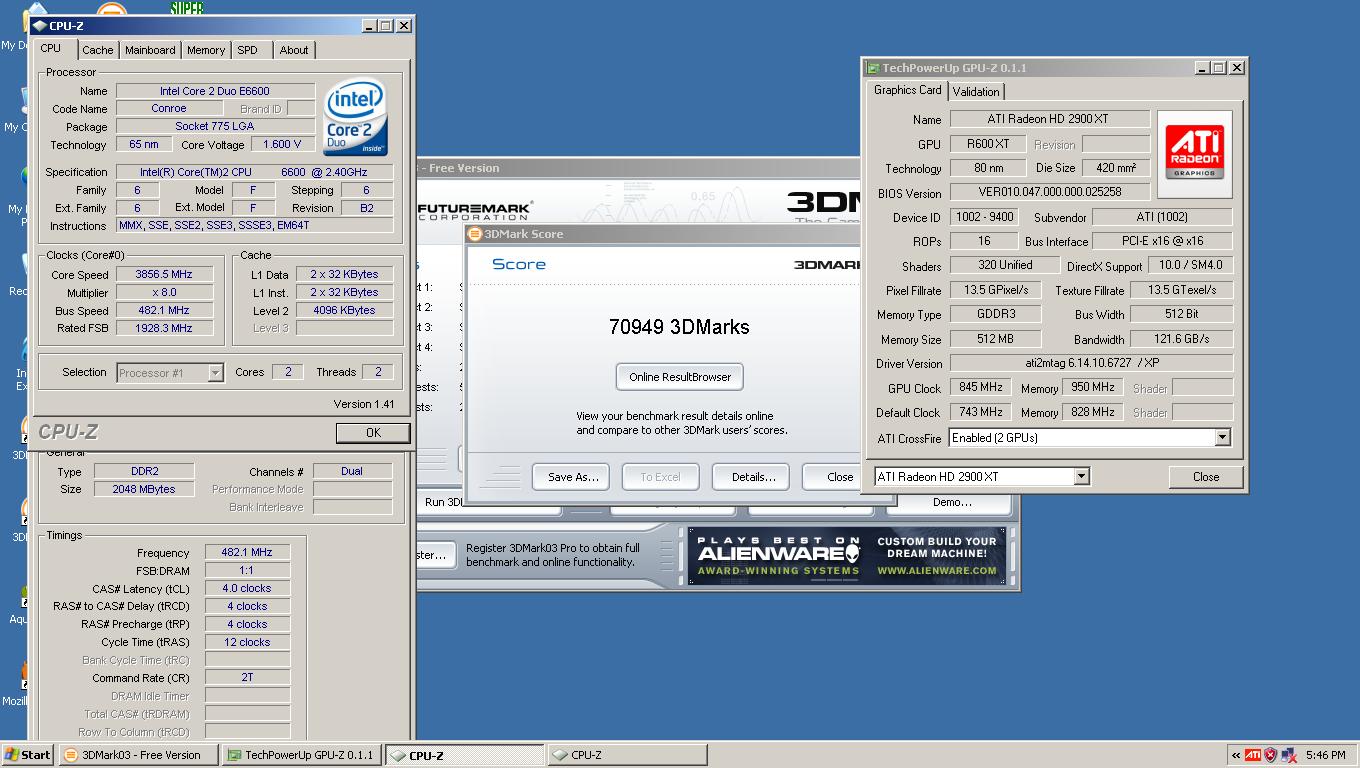Click the Intel Core 2 Duo logo
This screenshot has height=768, width=1360.
(x=354, y=118)
